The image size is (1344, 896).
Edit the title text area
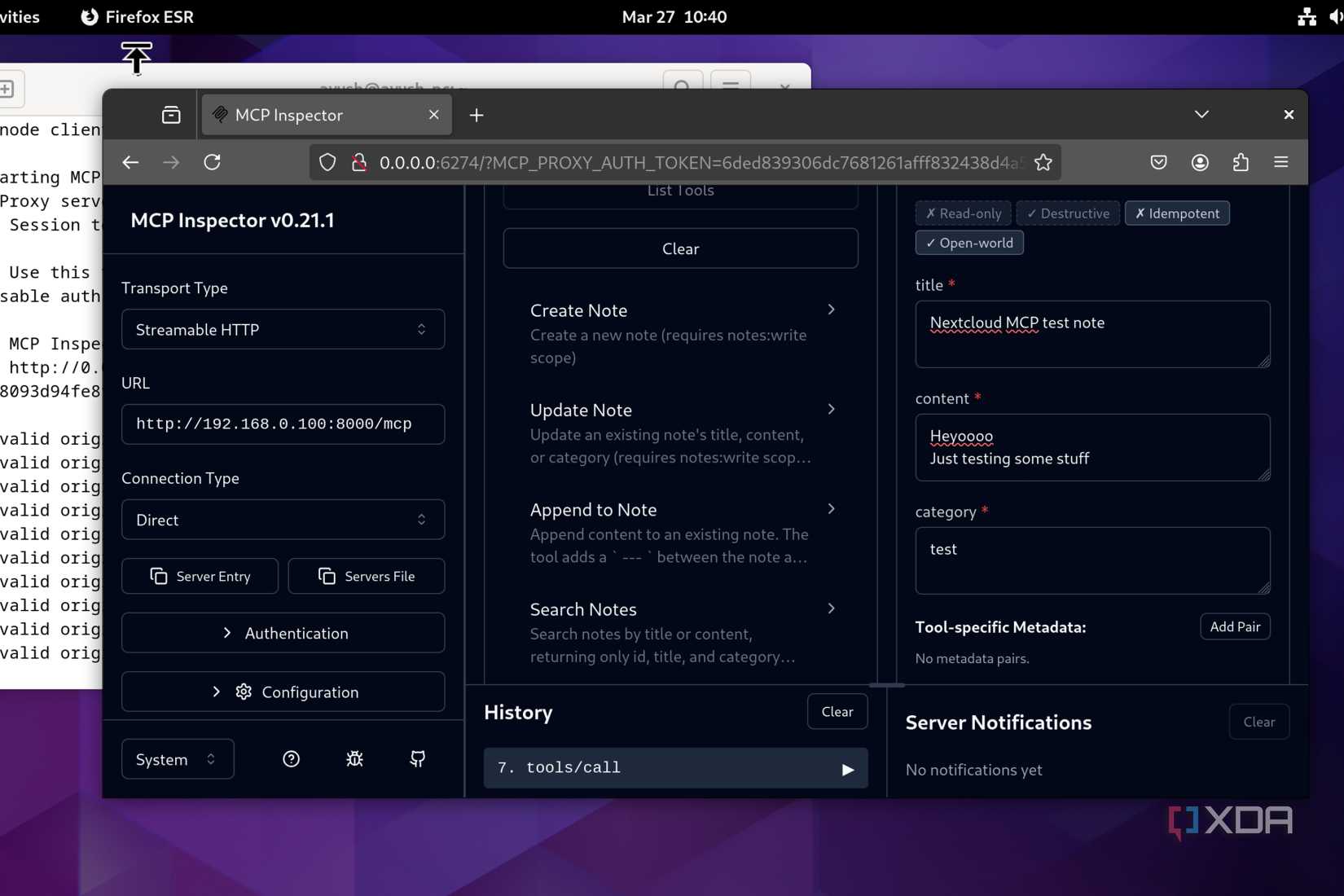1092,334
